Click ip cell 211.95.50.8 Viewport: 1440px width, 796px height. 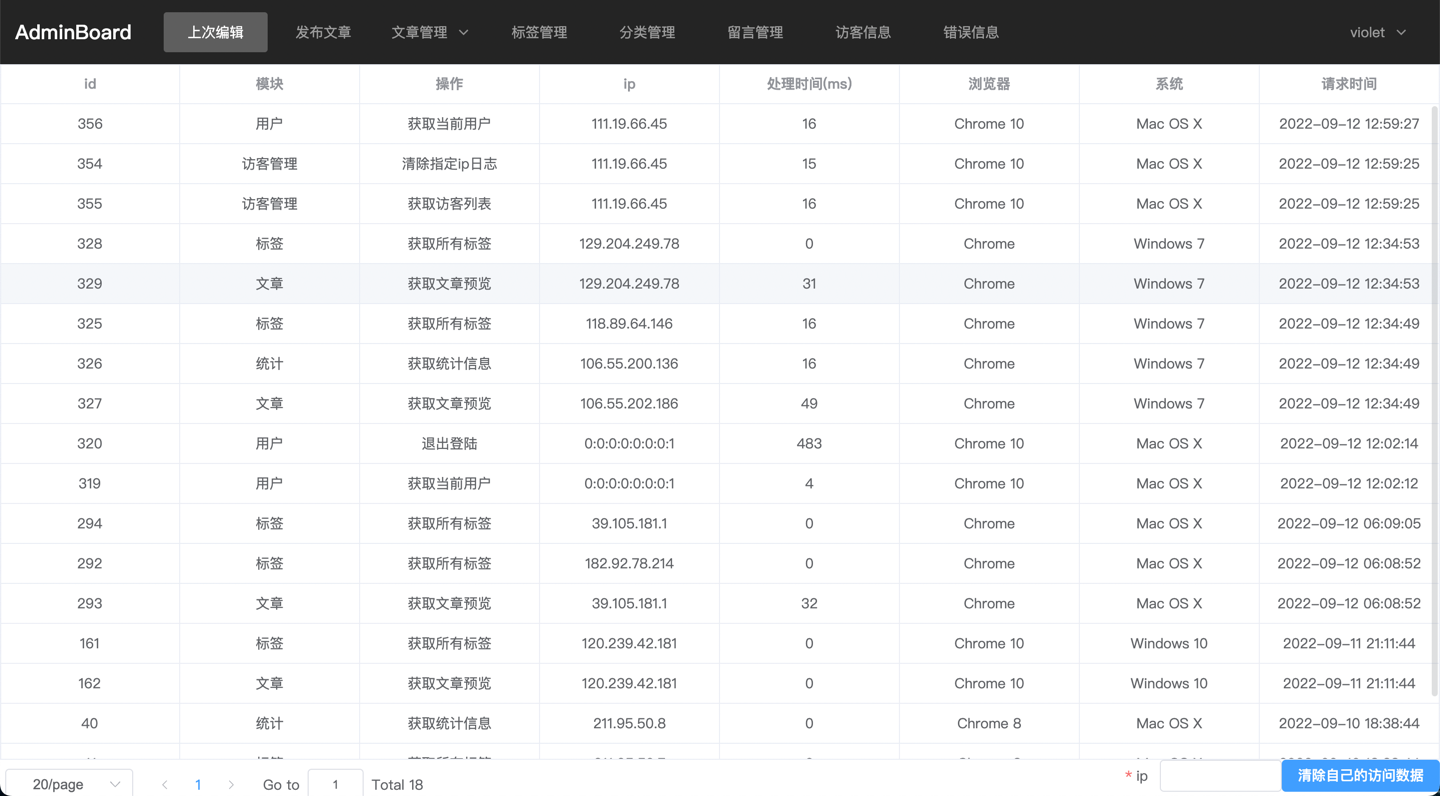tap(629, 724)
